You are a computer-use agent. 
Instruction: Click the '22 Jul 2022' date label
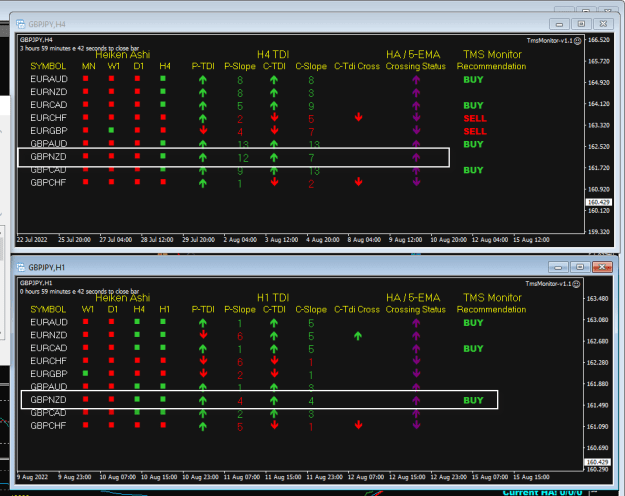click(x=32, y=240)
